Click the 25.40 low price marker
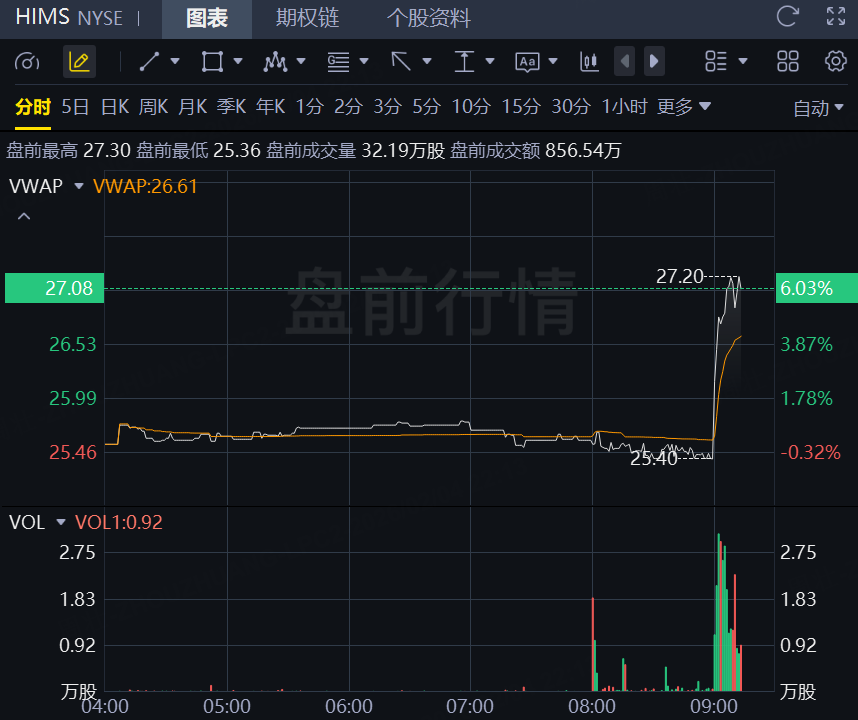This screenshot has height=720, width=858. [x=653, y=458]
